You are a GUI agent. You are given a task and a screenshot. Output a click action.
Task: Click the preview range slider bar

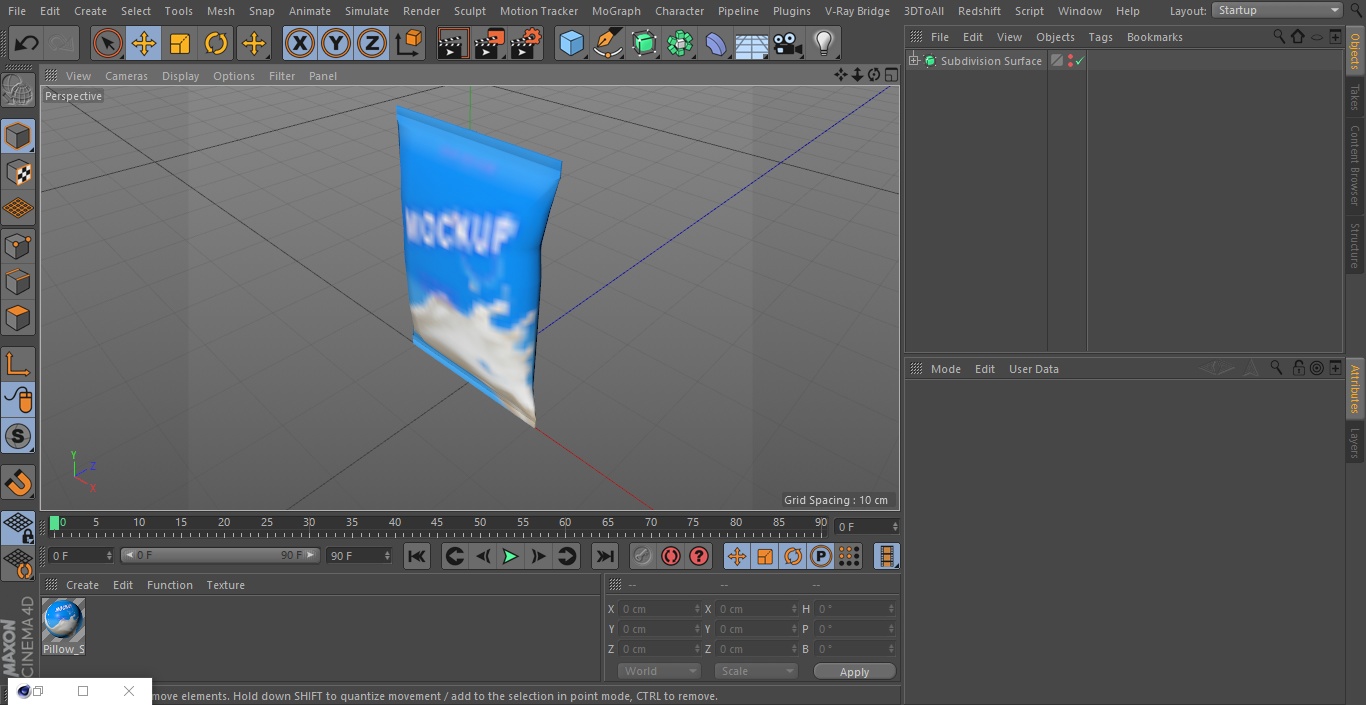point(220,555)
